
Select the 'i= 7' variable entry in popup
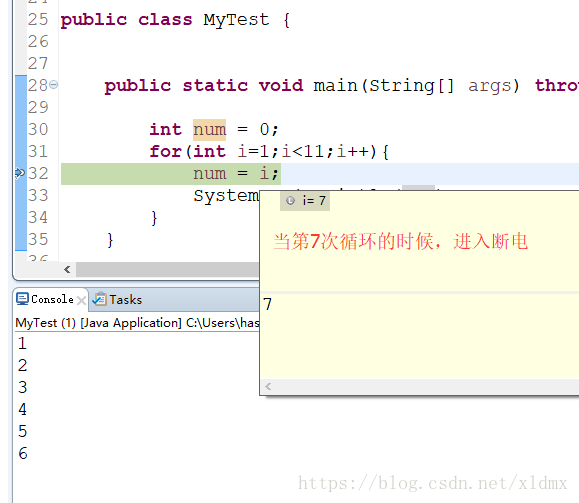pos(305,201)
